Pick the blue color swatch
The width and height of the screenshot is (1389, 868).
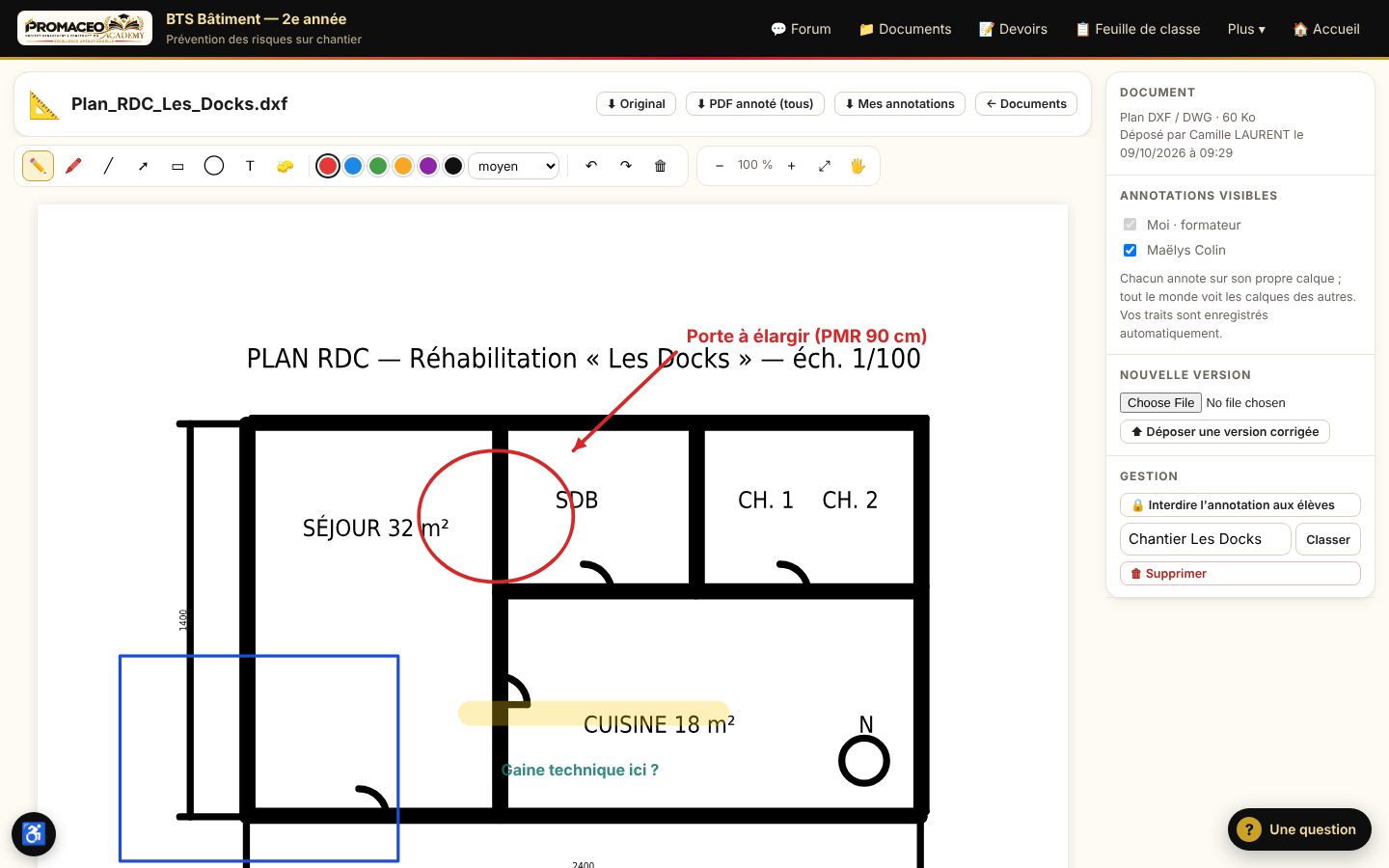click(353, 166)
